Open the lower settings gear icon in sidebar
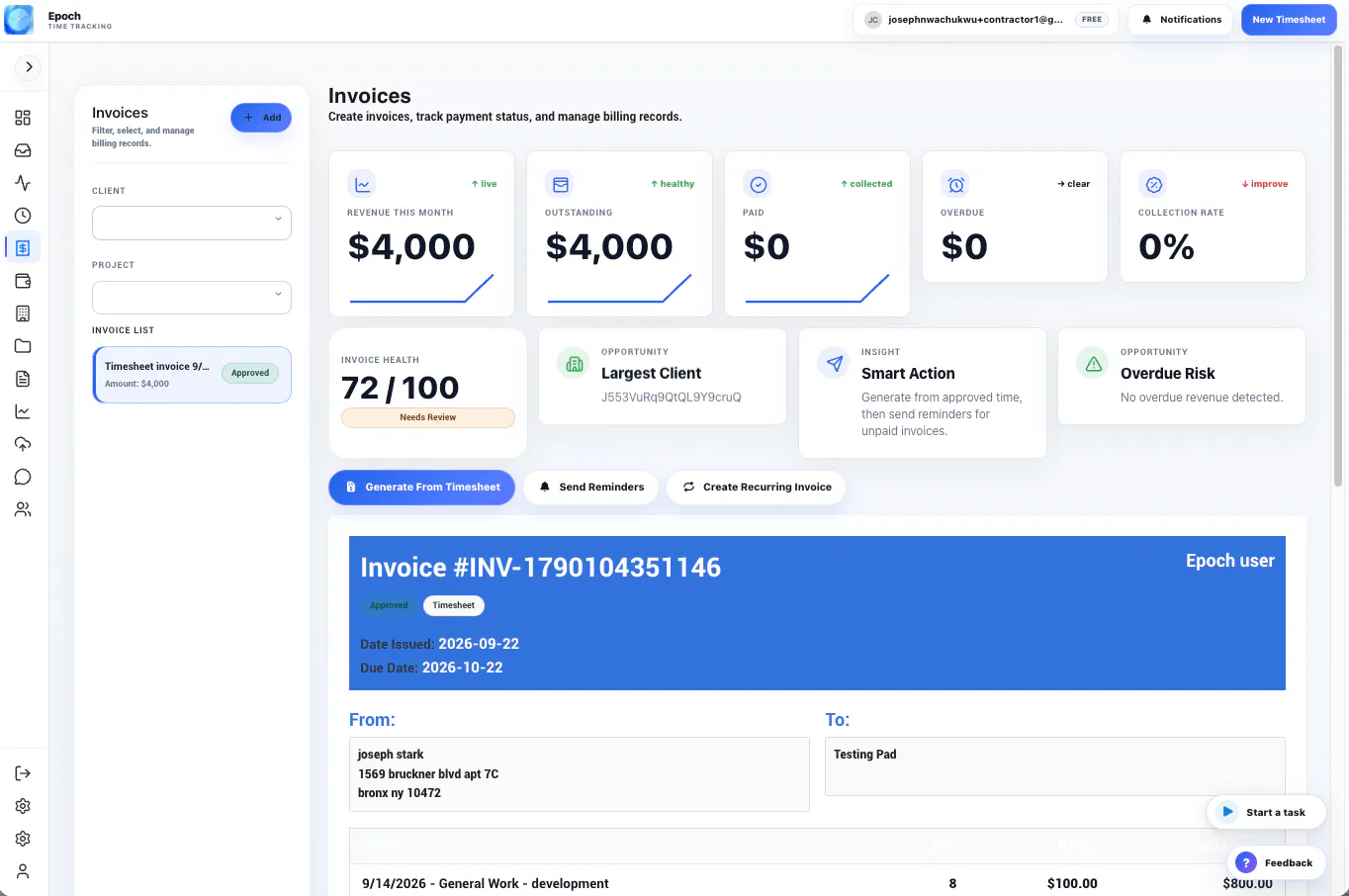Screen dimensions: 1349x896 coord(23,839)
